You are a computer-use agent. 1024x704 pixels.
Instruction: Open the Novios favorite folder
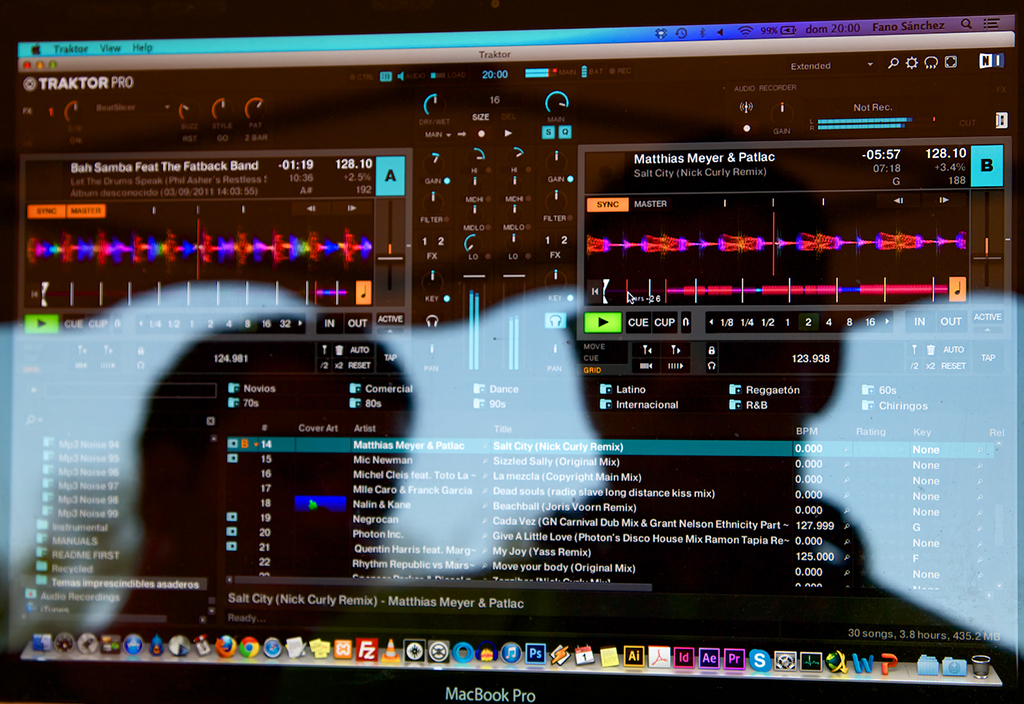point(251,388)
